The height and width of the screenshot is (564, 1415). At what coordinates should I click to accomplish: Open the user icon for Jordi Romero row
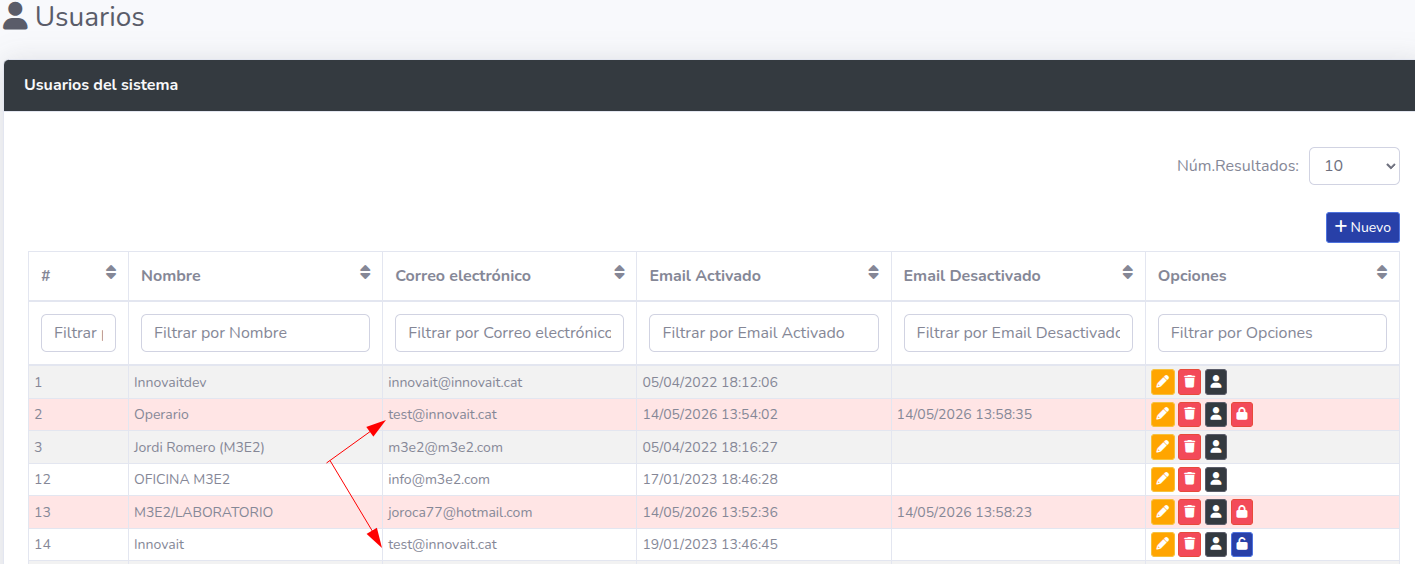coord(1215,447)
